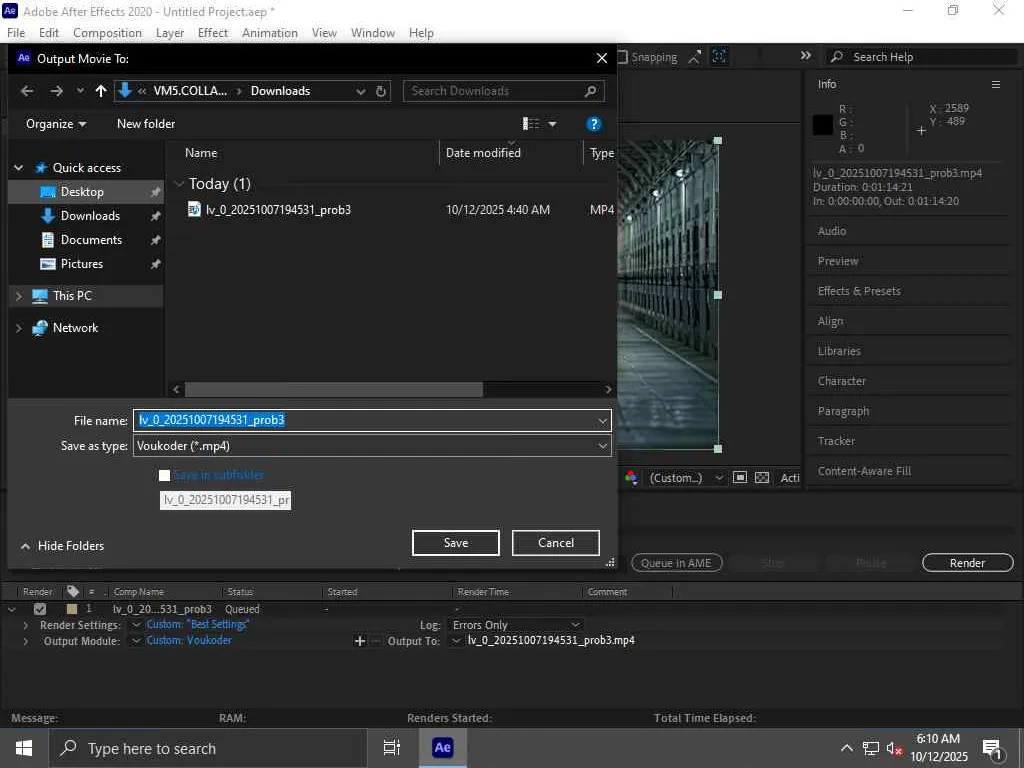The image size is (1024, 768).
Task: Enable the Save in subfolder checkbox
Action: coord(165,475)
